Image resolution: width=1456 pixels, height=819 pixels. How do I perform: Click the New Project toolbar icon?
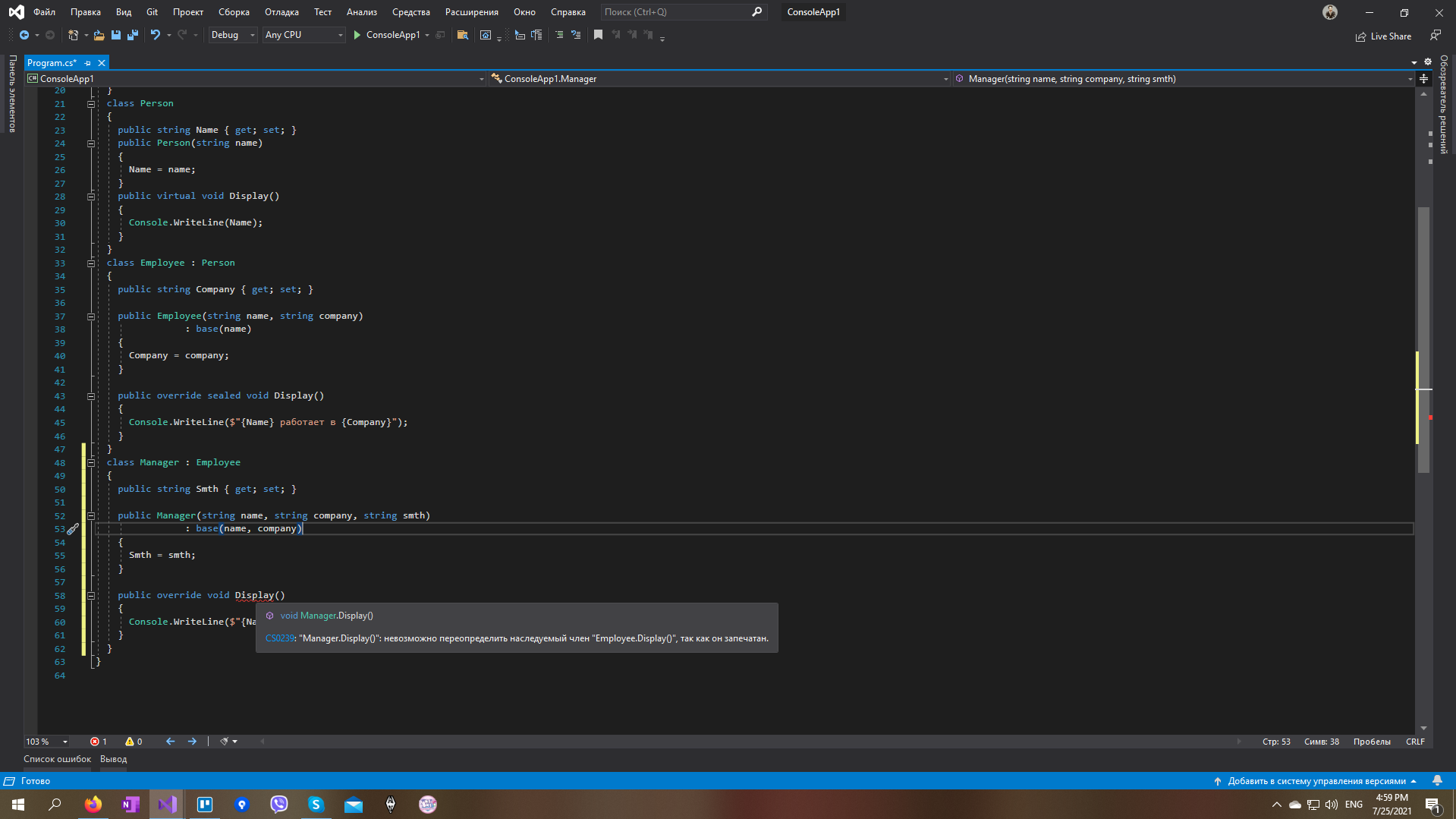click(x=73, y=35)
